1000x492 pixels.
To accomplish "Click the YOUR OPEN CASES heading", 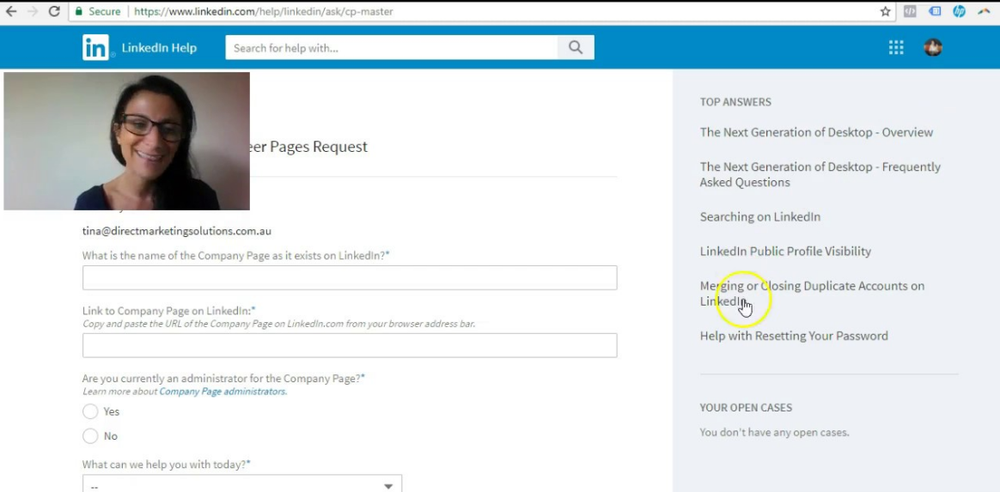I will point(746,407).
